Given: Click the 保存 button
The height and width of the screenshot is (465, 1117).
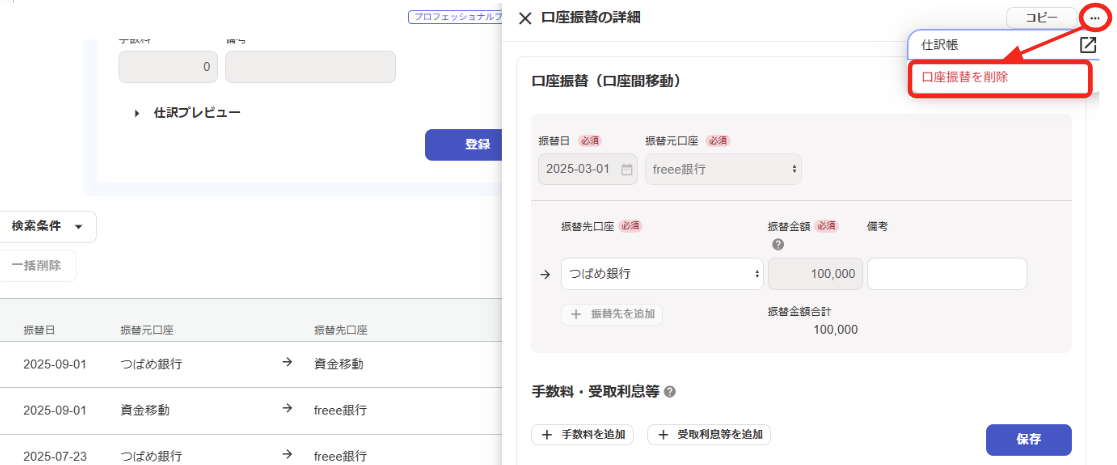Looking at the screenshot, I should [1028, 439].
